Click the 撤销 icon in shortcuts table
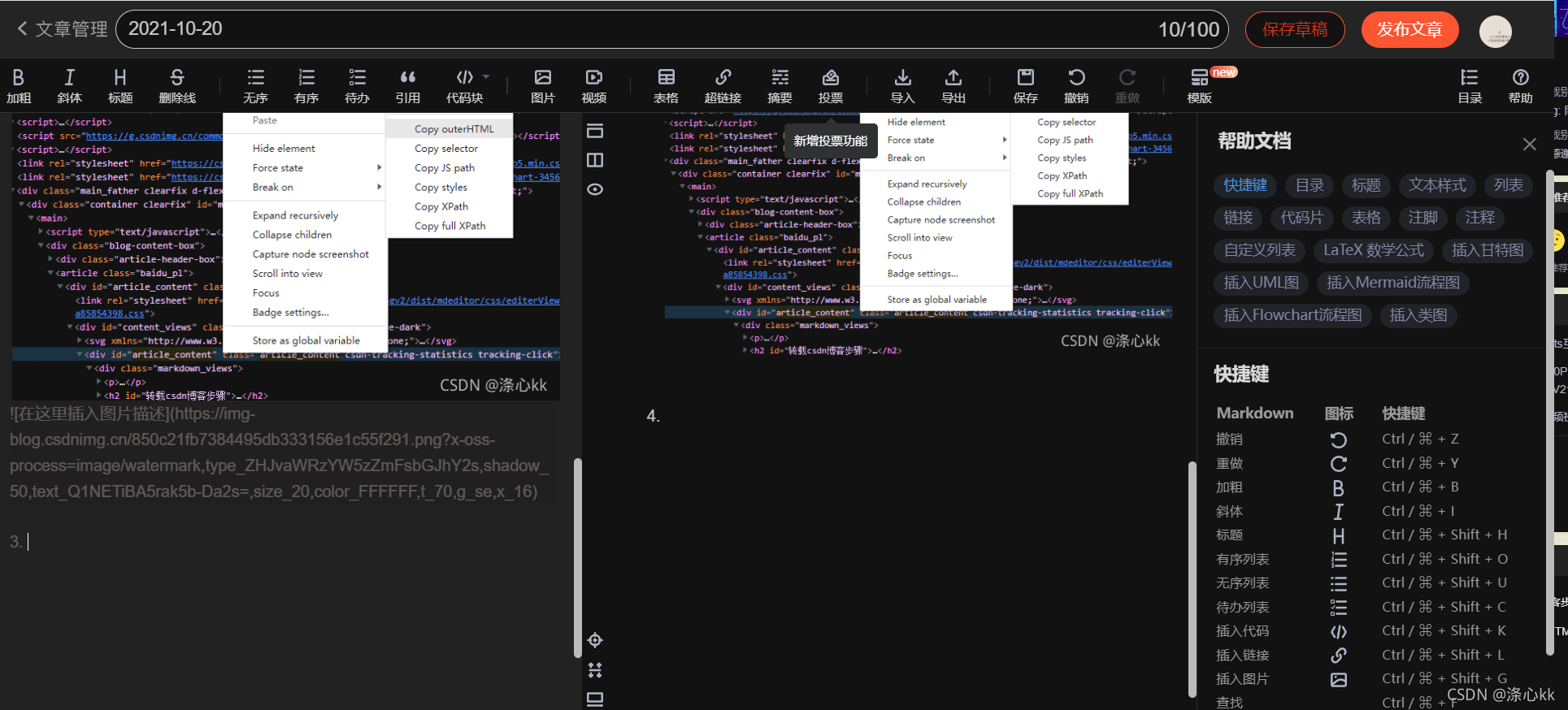This screenshot has height=710, width=1568. (1338, 439)
